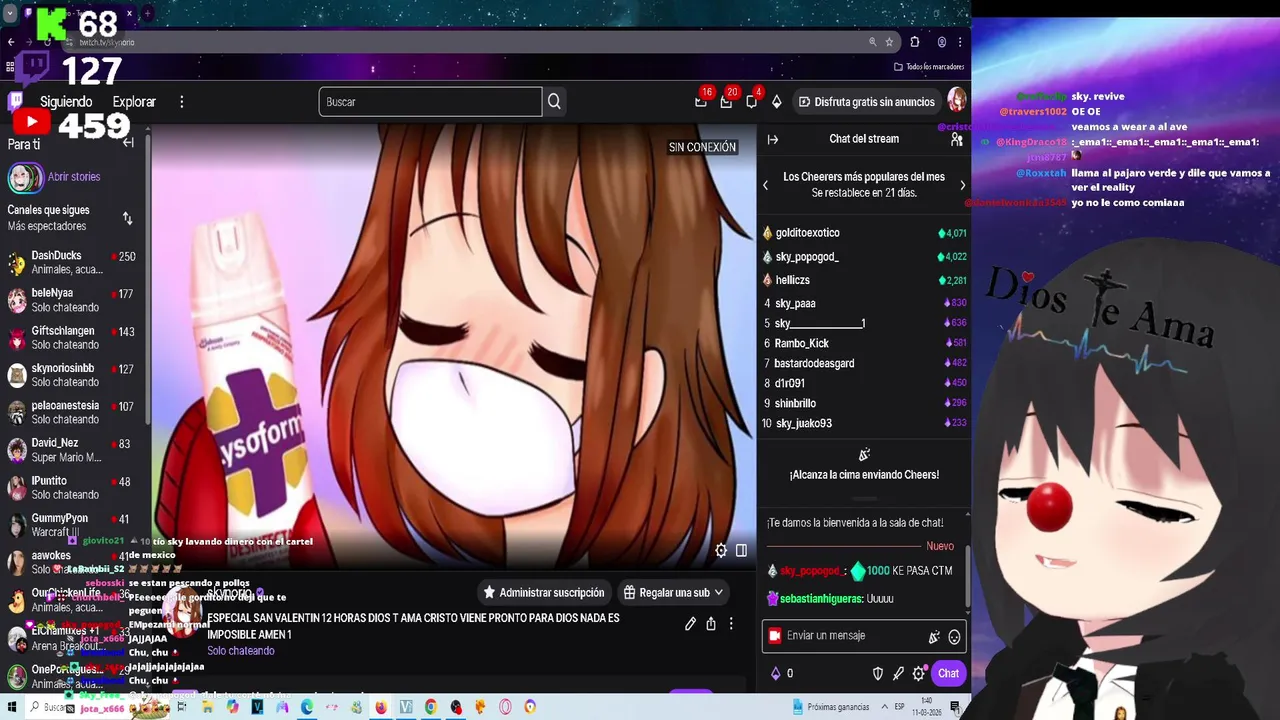Screen dimensions: 1280x720
Task: Open Abrir stories link
Action: 74,177
